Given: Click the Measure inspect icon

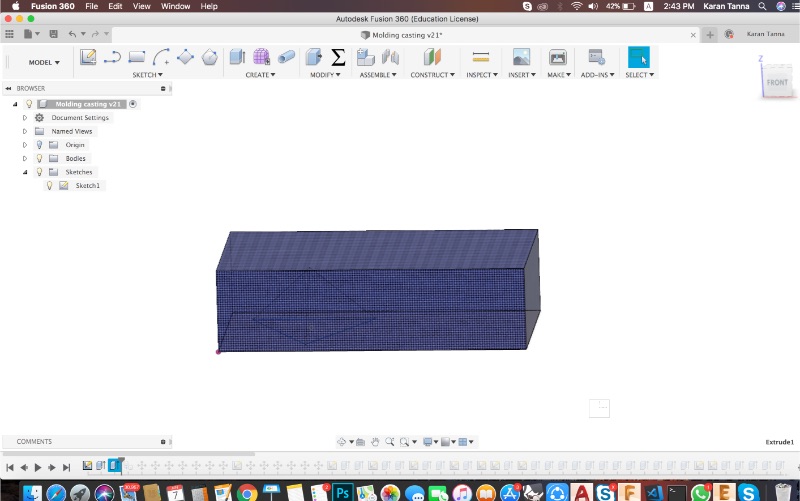Looking at the screenshot, I should [x=481, y=57].
